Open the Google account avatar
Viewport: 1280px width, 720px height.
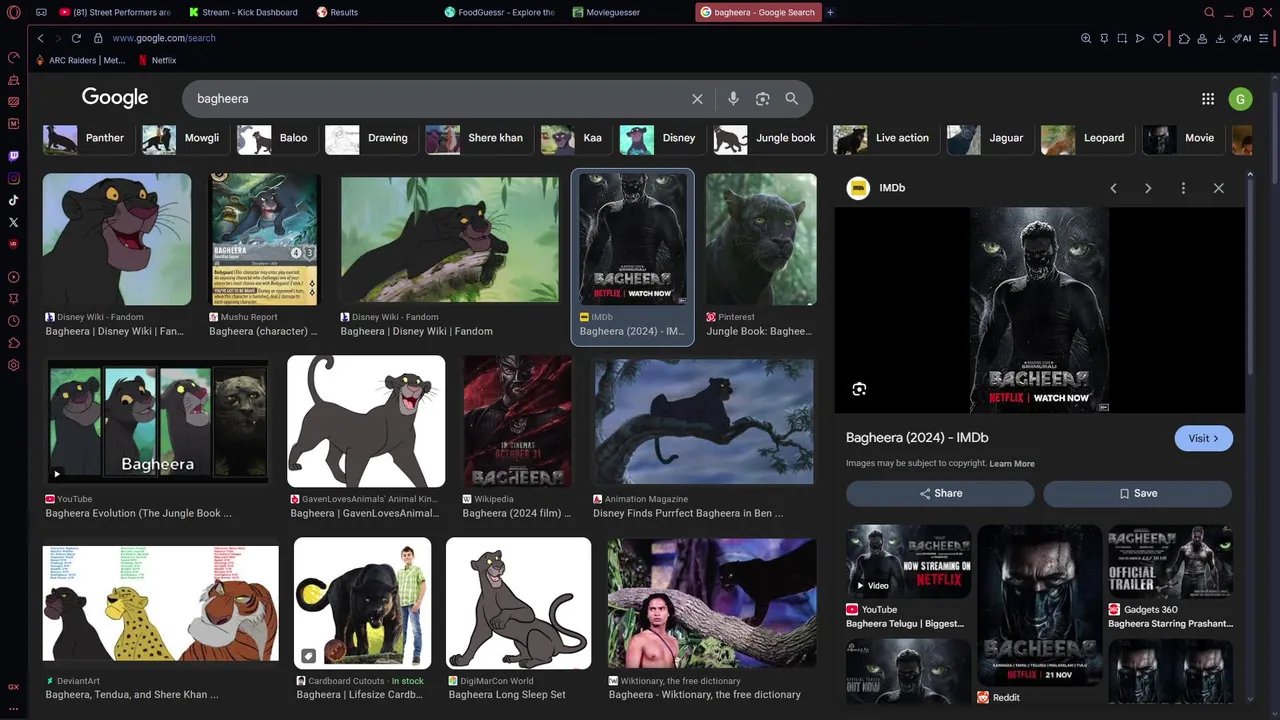pyautogui.click(x=1240, y=99)
